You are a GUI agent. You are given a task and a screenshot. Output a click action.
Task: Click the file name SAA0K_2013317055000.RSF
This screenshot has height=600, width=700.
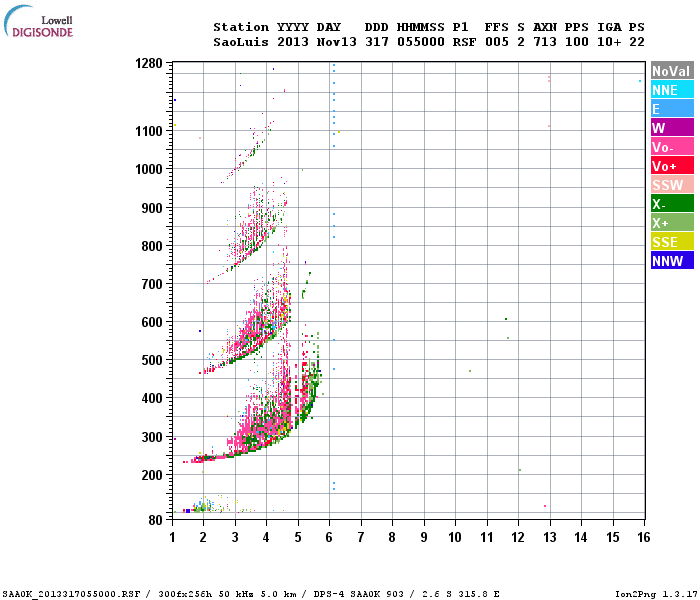pos(71,594)
